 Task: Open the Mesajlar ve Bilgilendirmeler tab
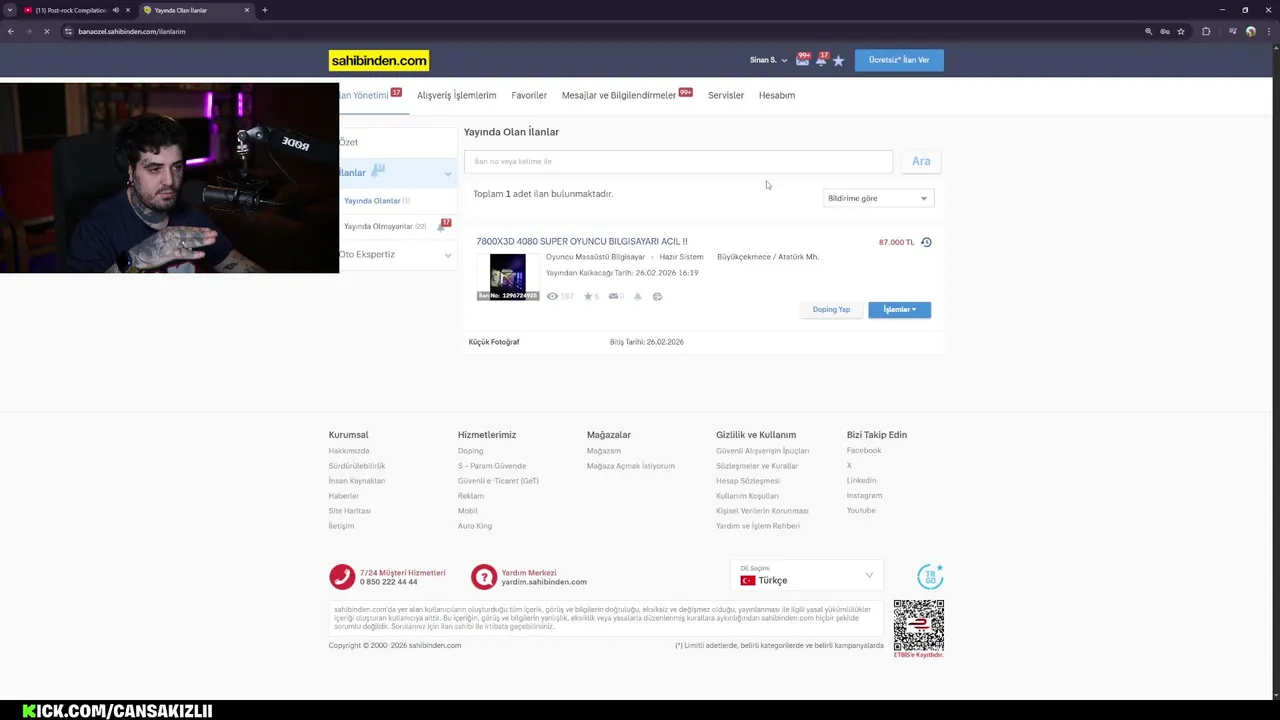619,95
